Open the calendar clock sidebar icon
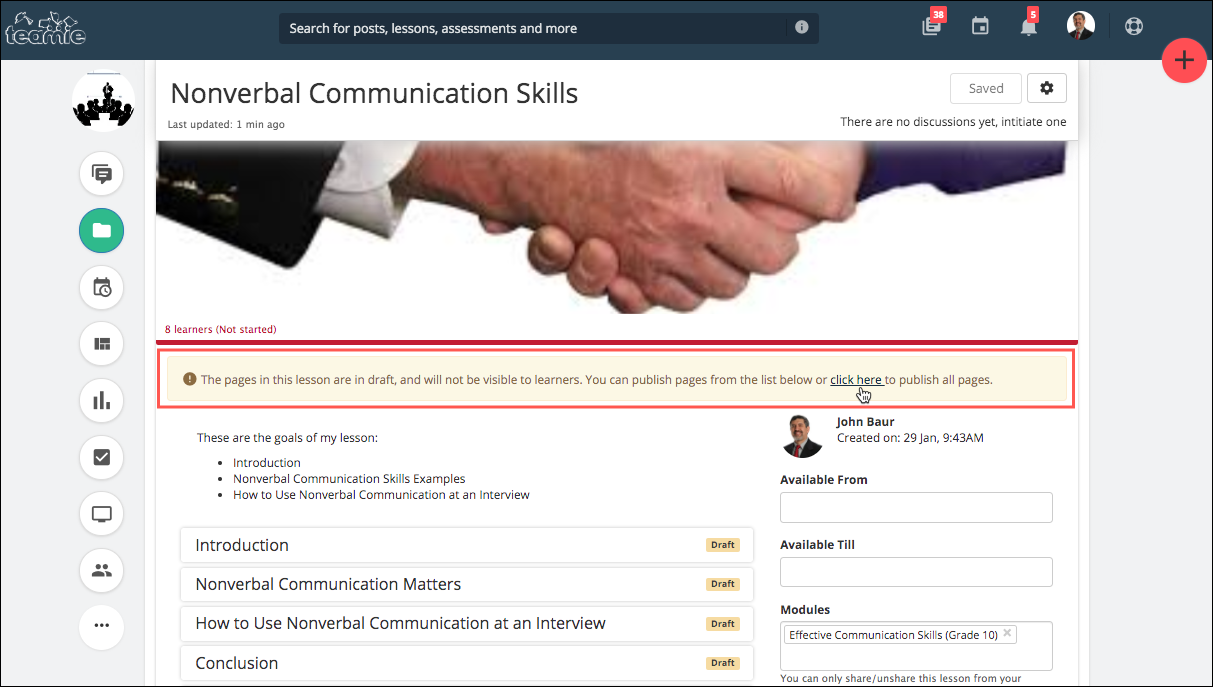This screenshot has width=1213, height=687. point(101,288)
